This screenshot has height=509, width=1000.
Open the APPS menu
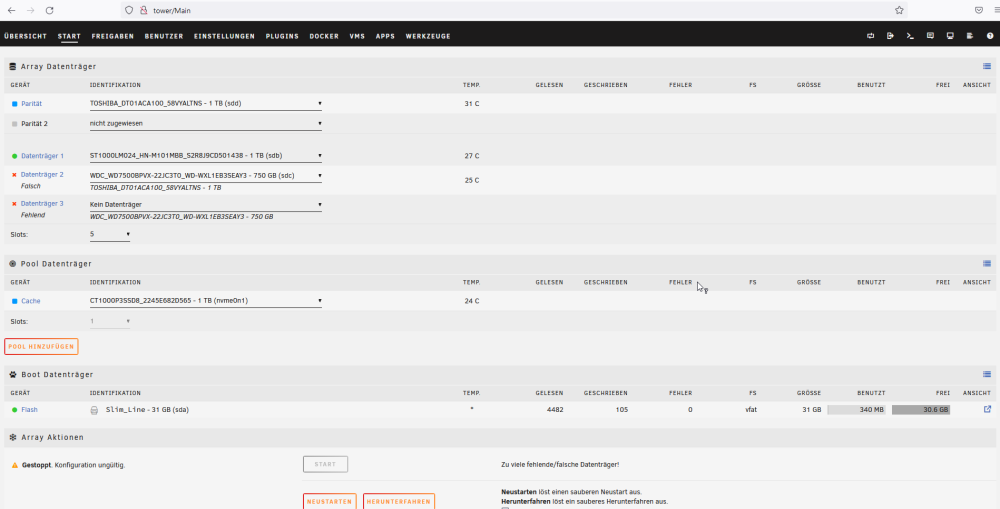tap(385, 36)
